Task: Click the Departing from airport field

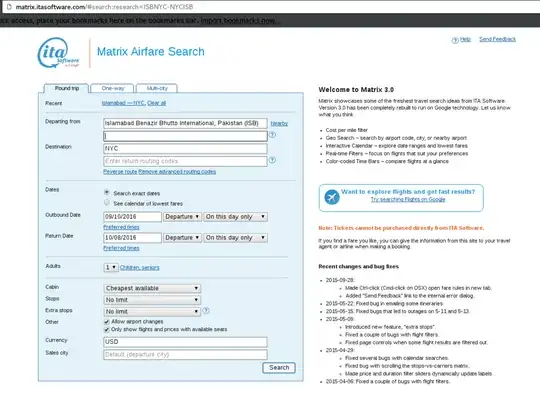Action: 185,123
